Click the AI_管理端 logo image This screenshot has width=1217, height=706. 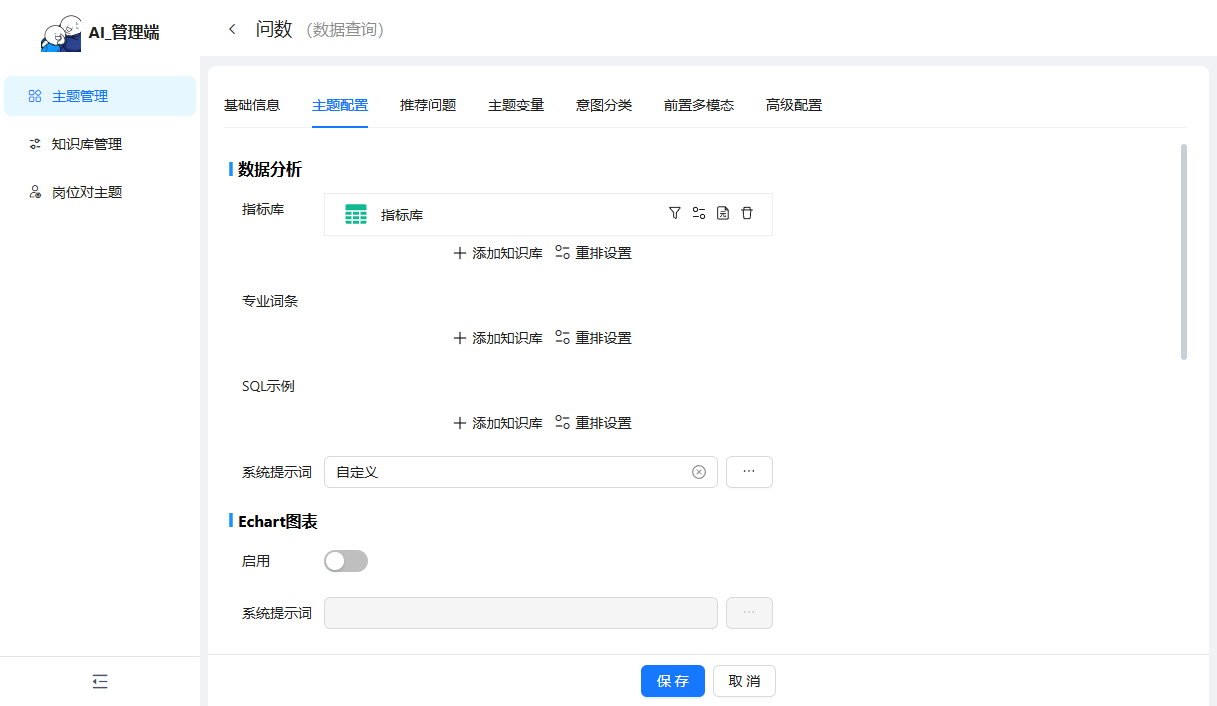pos(60,33)
